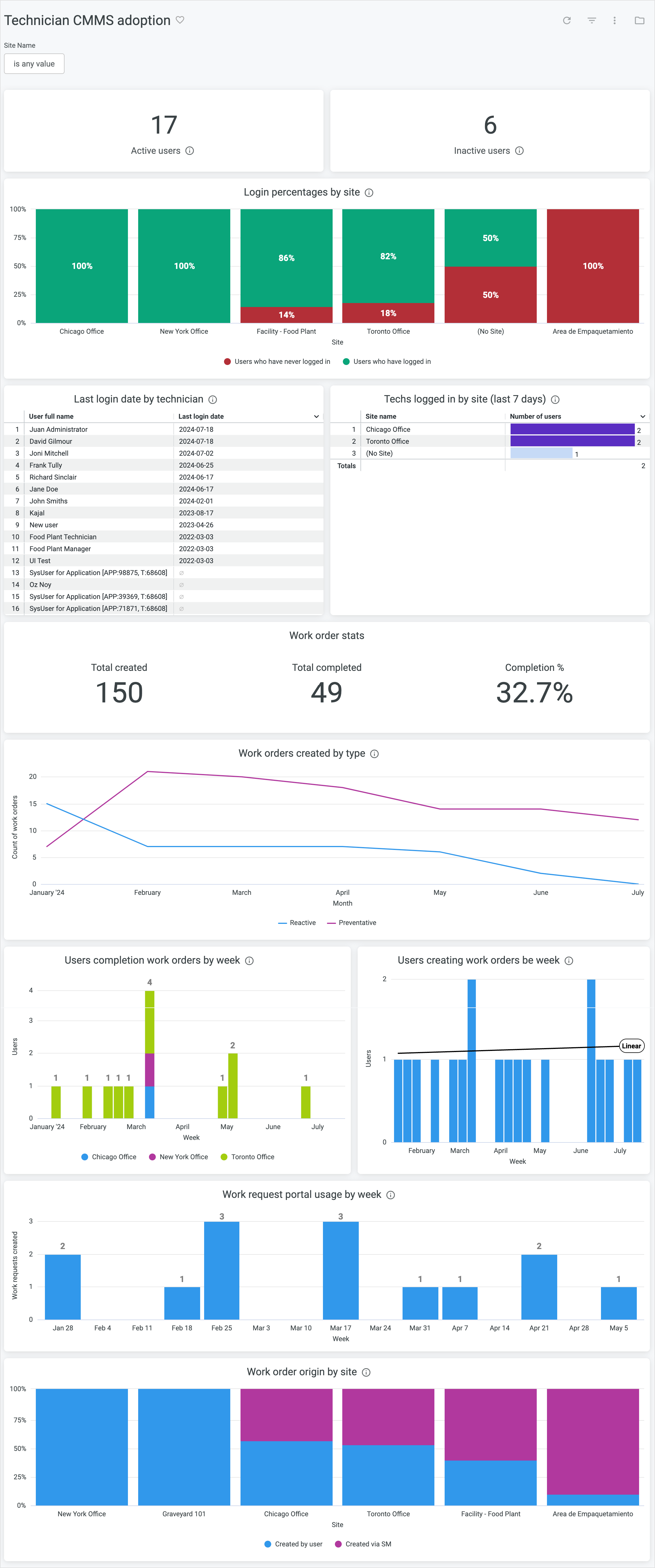This screenshot has height=1568, width=655.
Task: Click info icon on Techs logged in by site
Action: tap(555, 399)
